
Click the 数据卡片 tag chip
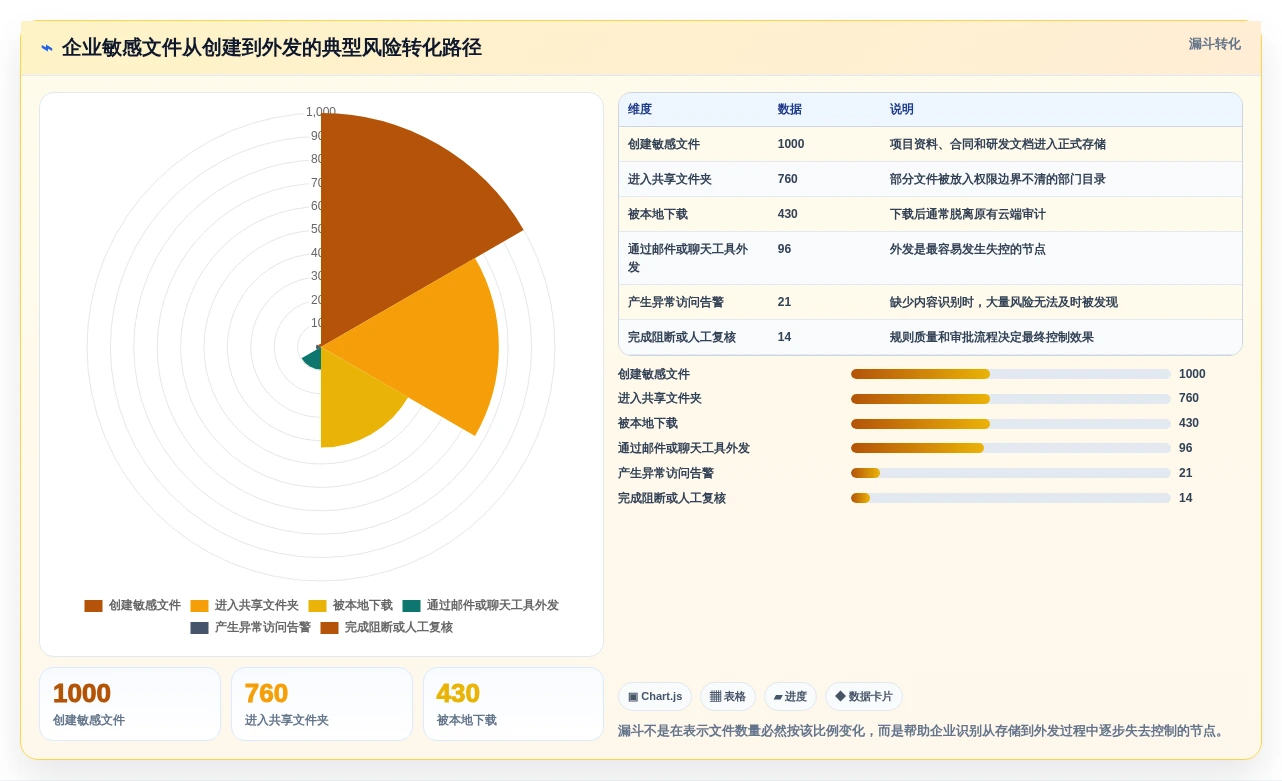[864, 696]
